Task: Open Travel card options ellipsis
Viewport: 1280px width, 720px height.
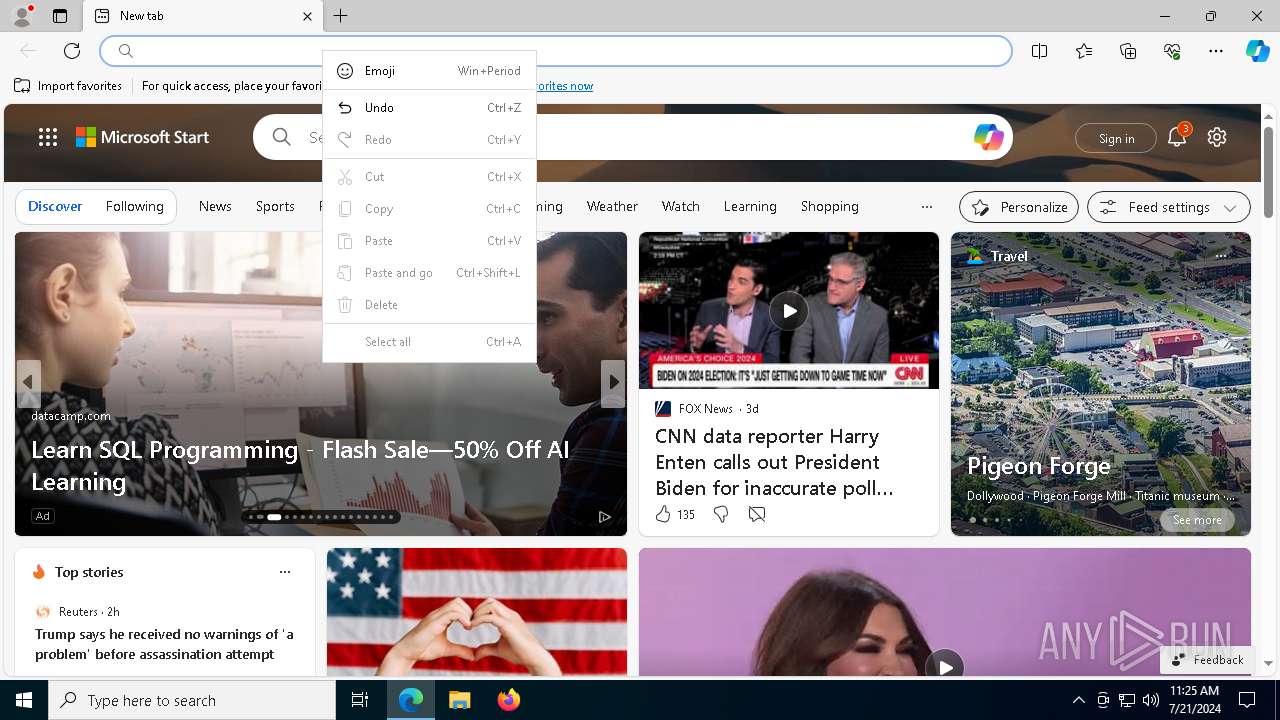Action: [x=1221, y=256]
